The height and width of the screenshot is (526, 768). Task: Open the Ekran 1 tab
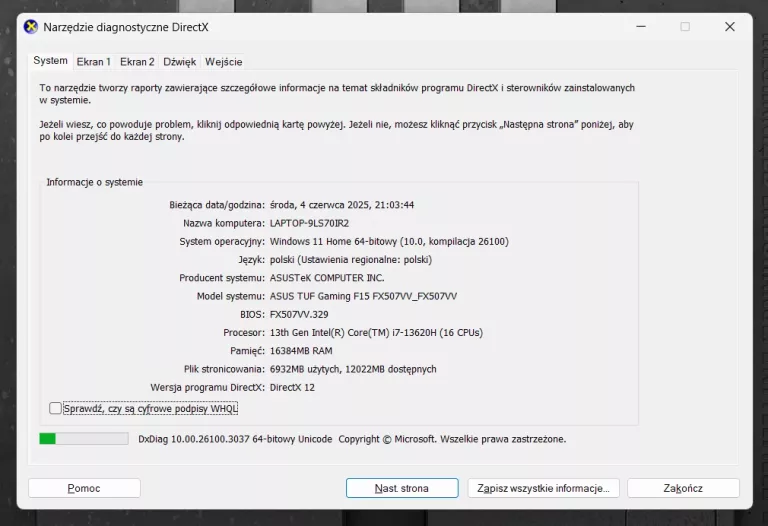[x=94, y=62]
